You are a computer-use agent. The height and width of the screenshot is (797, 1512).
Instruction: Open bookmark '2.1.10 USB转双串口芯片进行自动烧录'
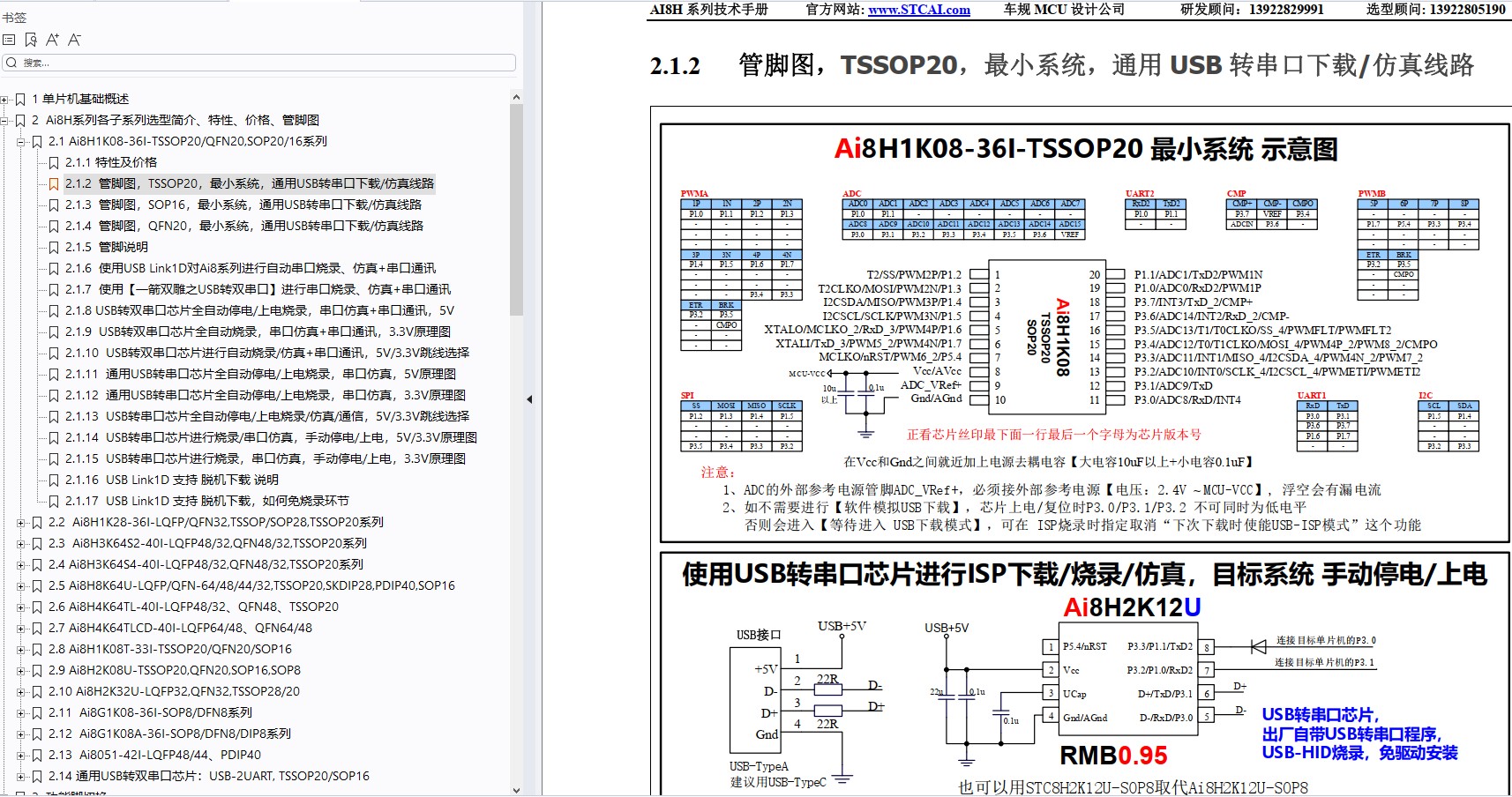267,353
